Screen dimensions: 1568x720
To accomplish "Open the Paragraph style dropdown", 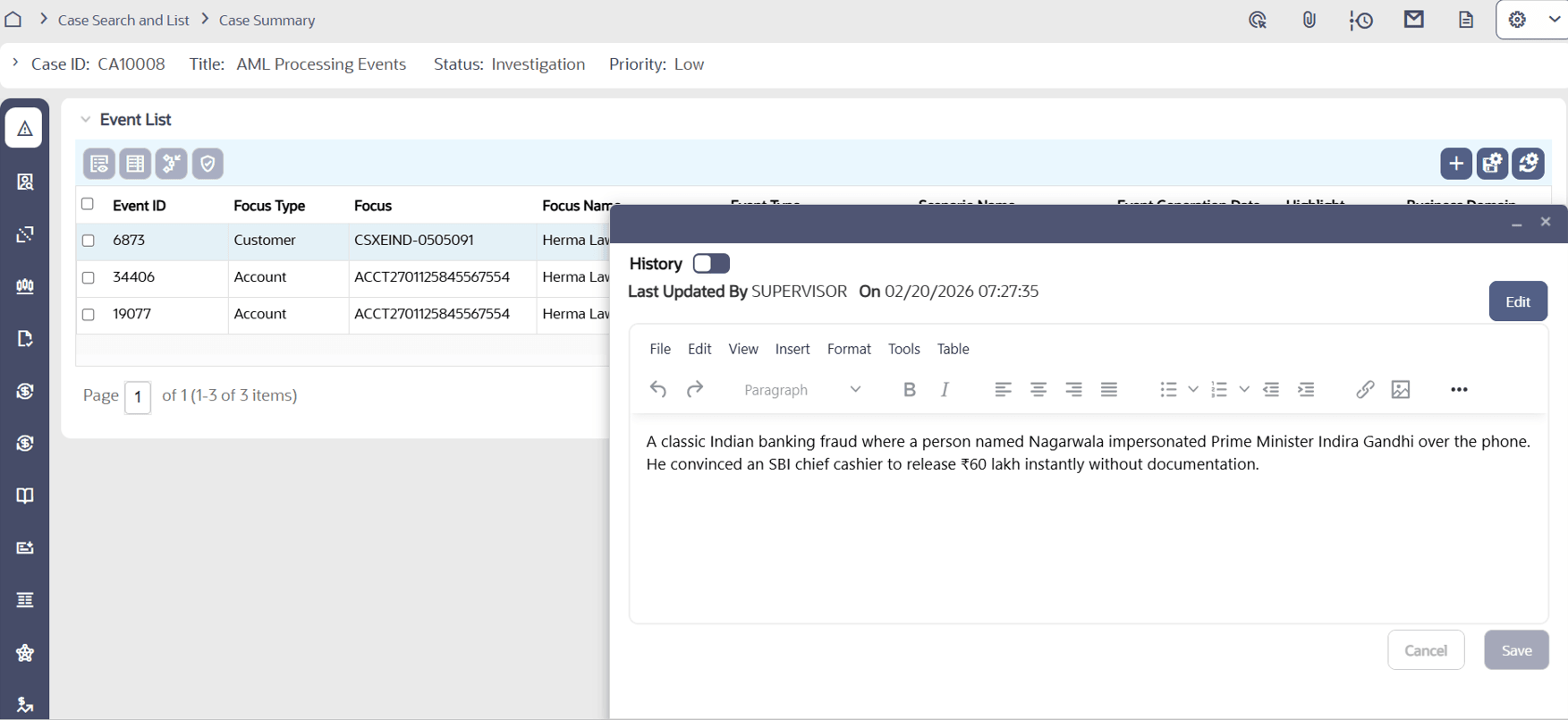I will pos(801,389).
